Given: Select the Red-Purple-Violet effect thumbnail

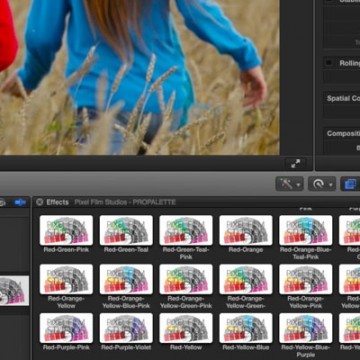Looking at the screenshot, I should [126, 328].
